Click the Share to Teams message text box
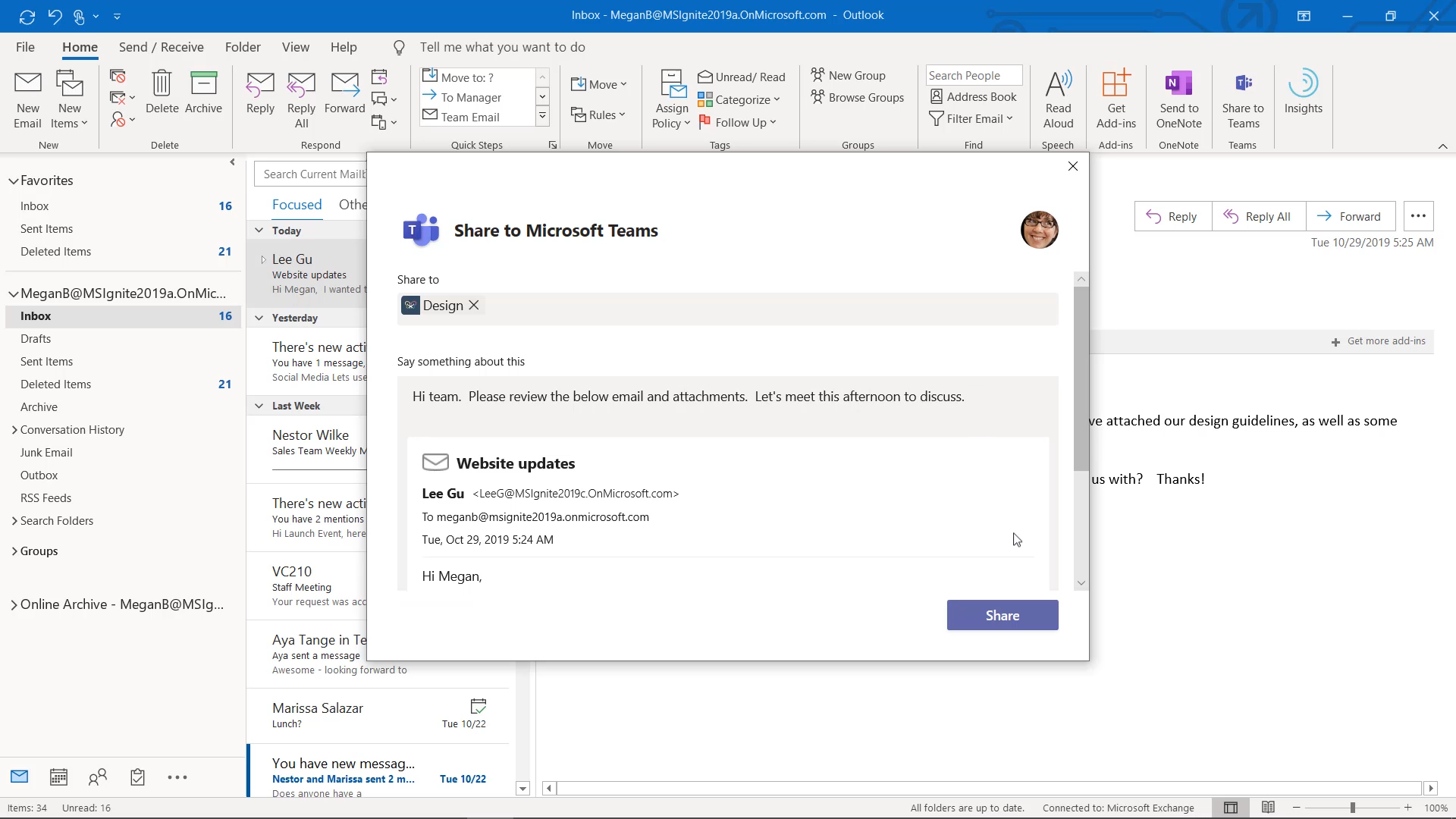Screen dimensions: 1456x819 (728, 397)
